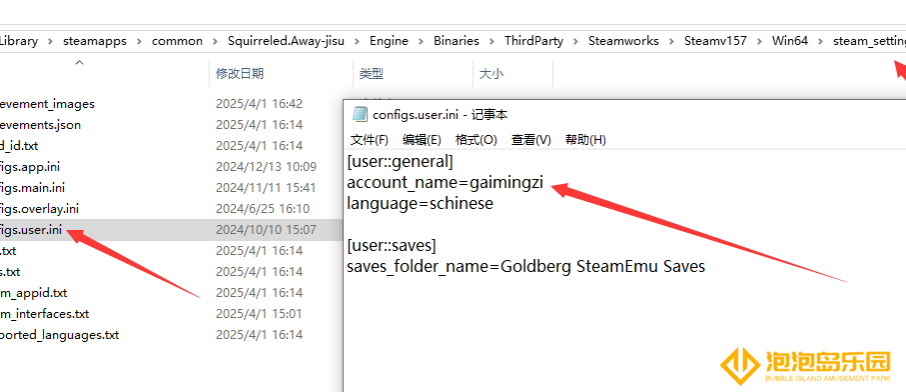Go to Squirreled.Away-jisu breadcrumb folder
This screenshot has width=906, height=392.
[x=286, y=41]
